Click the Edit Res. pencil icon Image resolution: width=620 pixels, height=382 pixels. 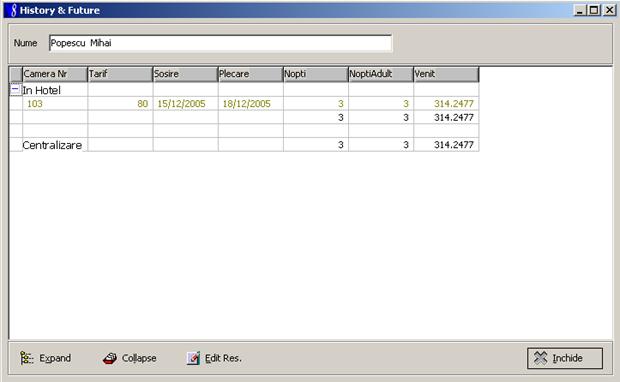[193, 358]
